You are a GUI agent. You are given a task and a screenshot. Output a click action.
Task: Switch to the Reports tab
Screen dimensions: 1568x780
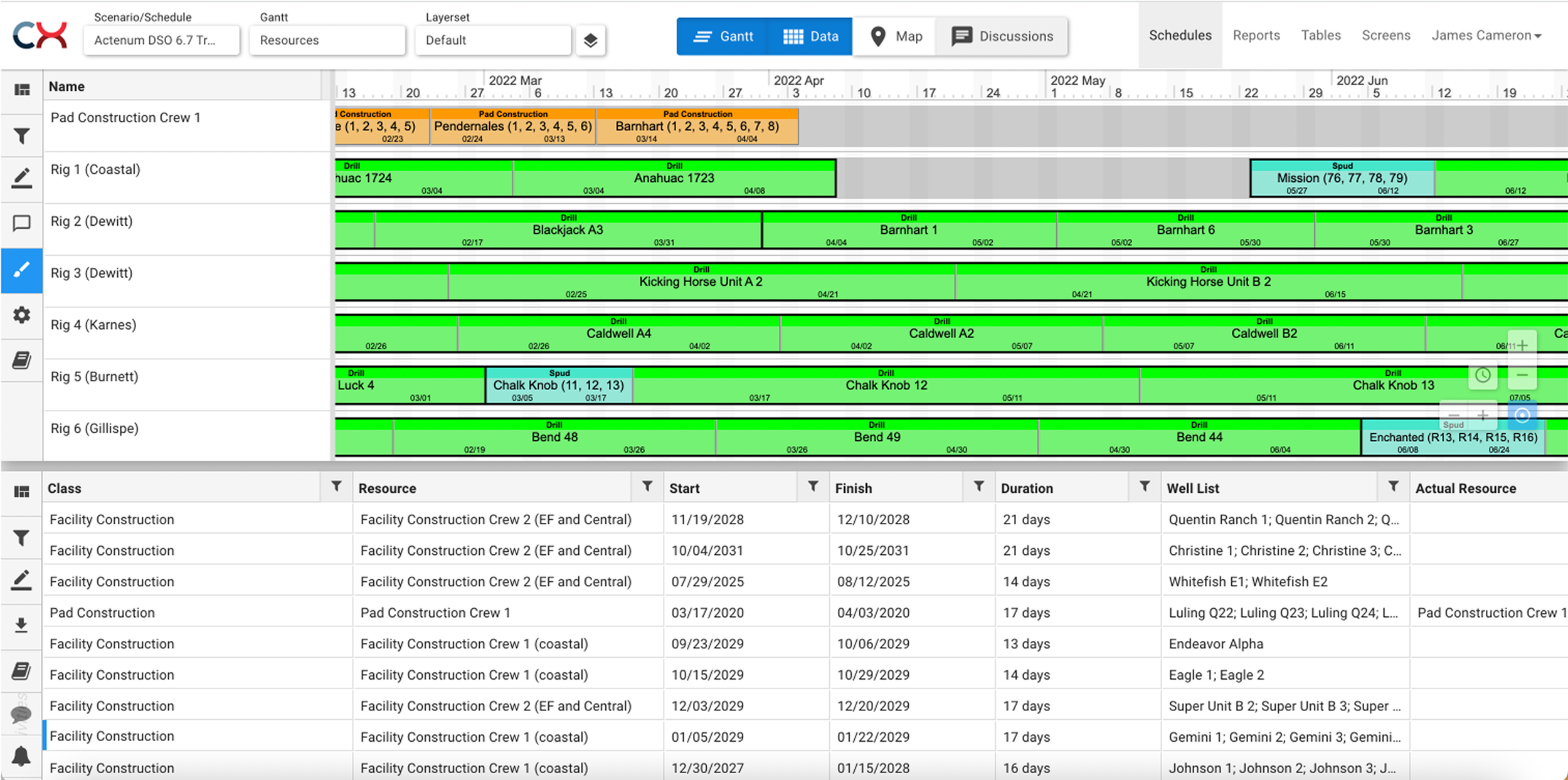[x=1256, y=36]
